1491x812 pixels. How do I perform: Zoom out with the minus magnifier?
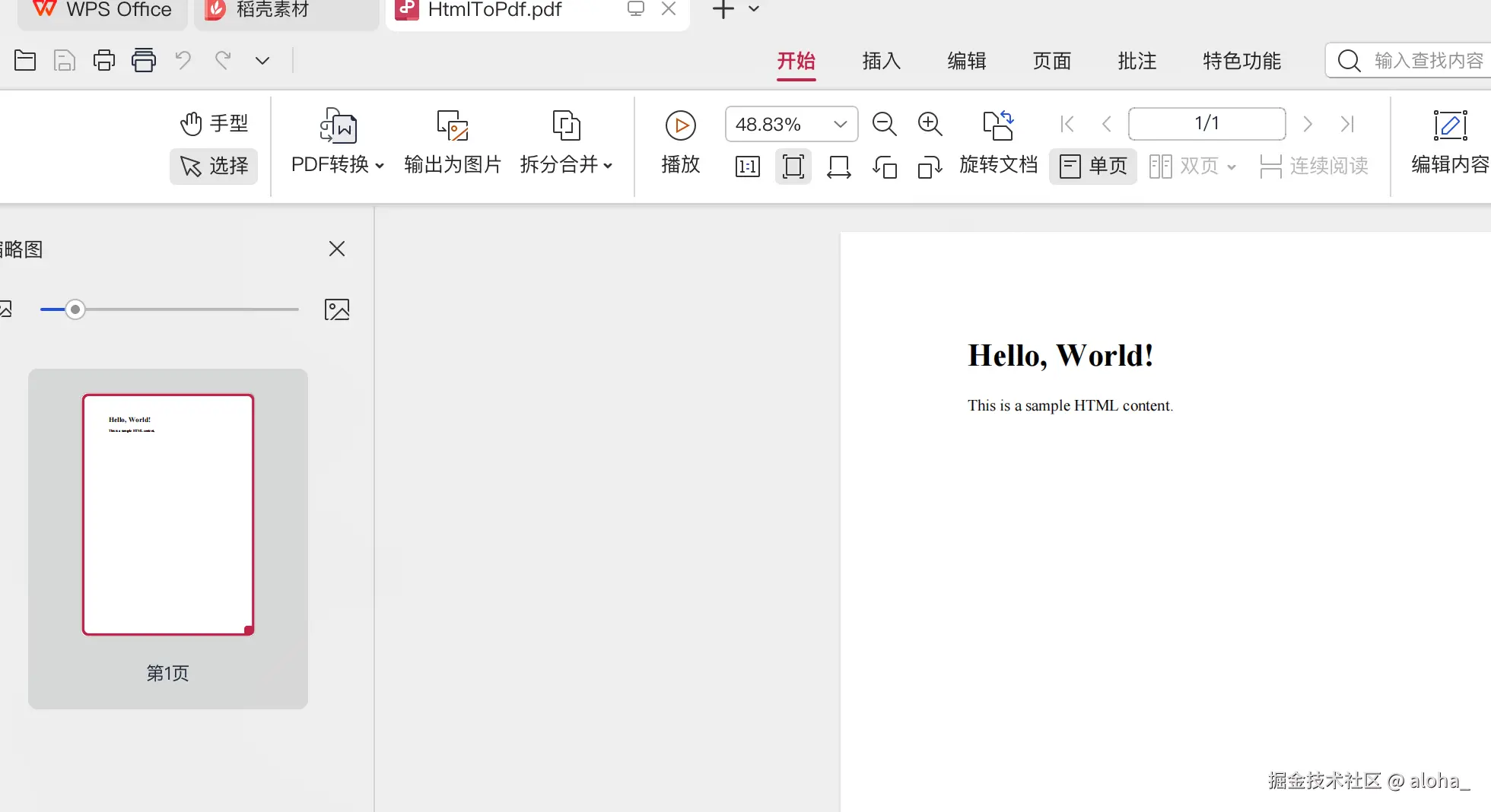pyautogui.click(x=885, y=124)
